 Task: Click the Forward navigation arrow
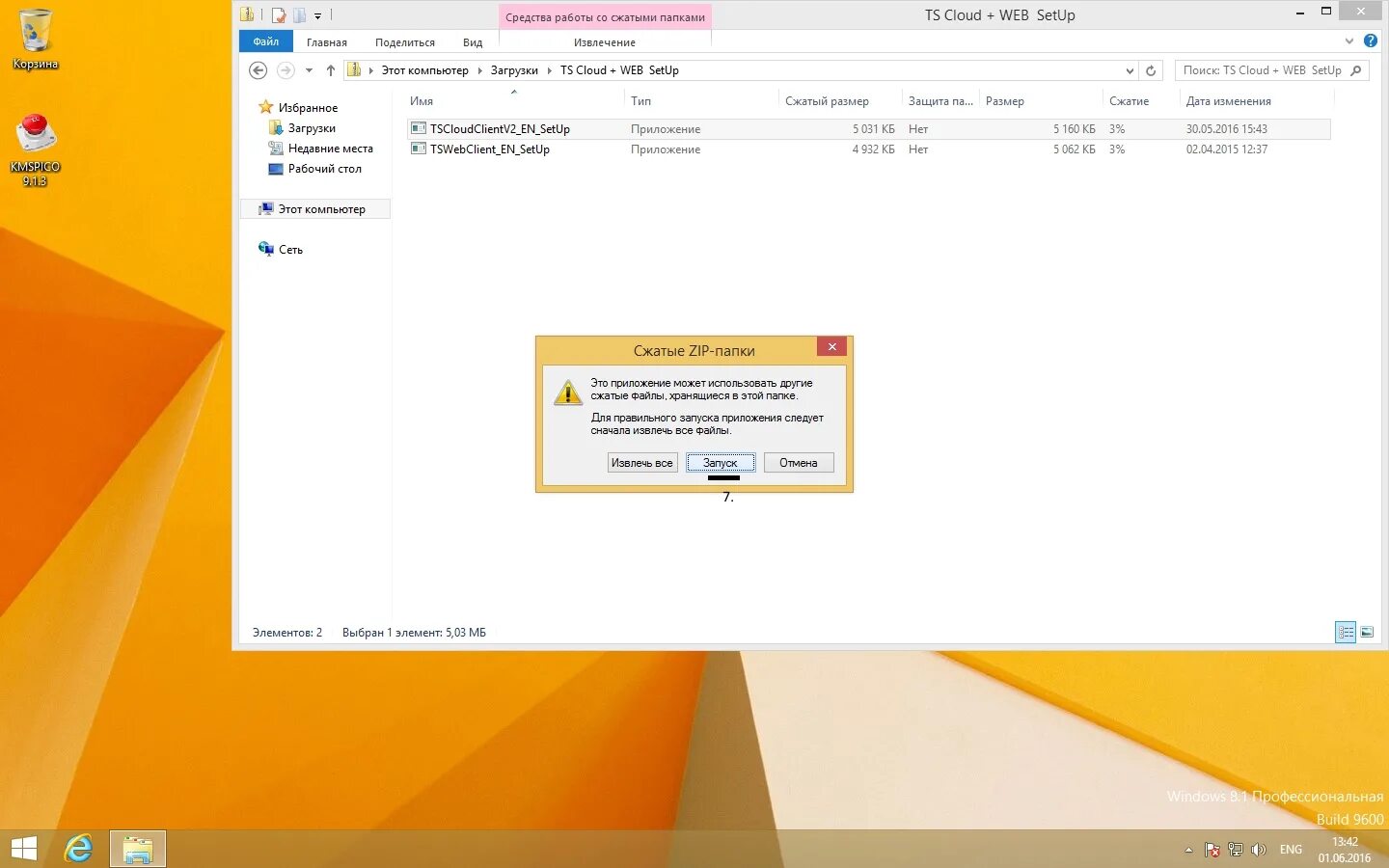pos(286,70)
